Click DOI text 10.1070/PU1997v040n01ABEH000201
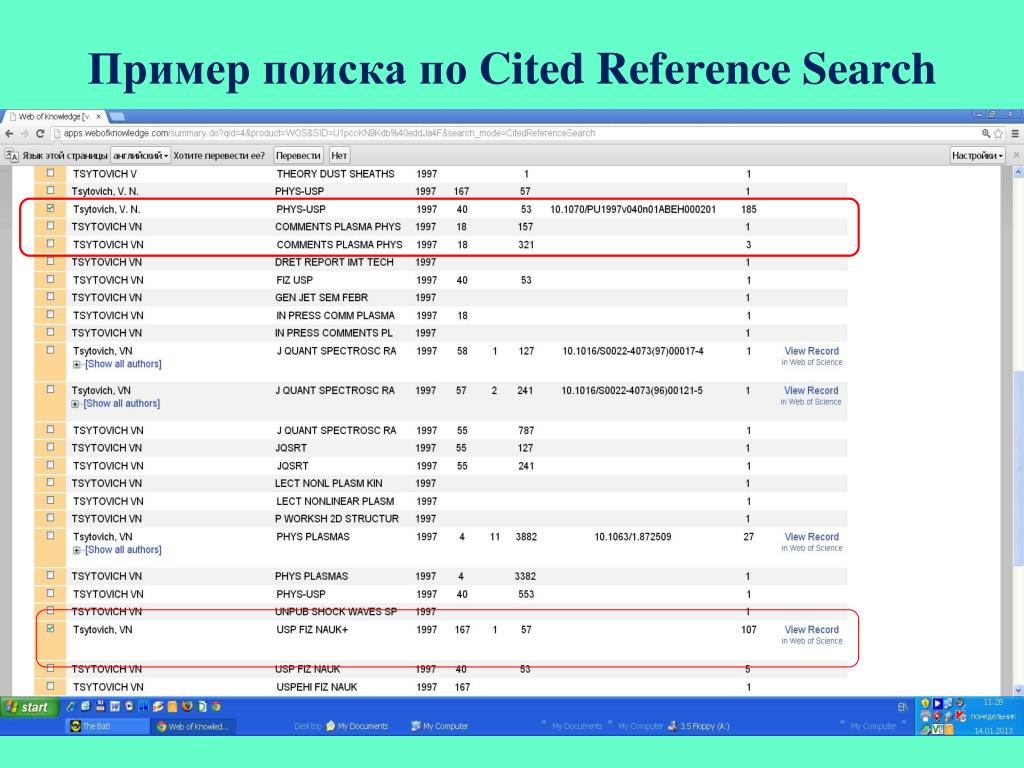 [633, 210]
